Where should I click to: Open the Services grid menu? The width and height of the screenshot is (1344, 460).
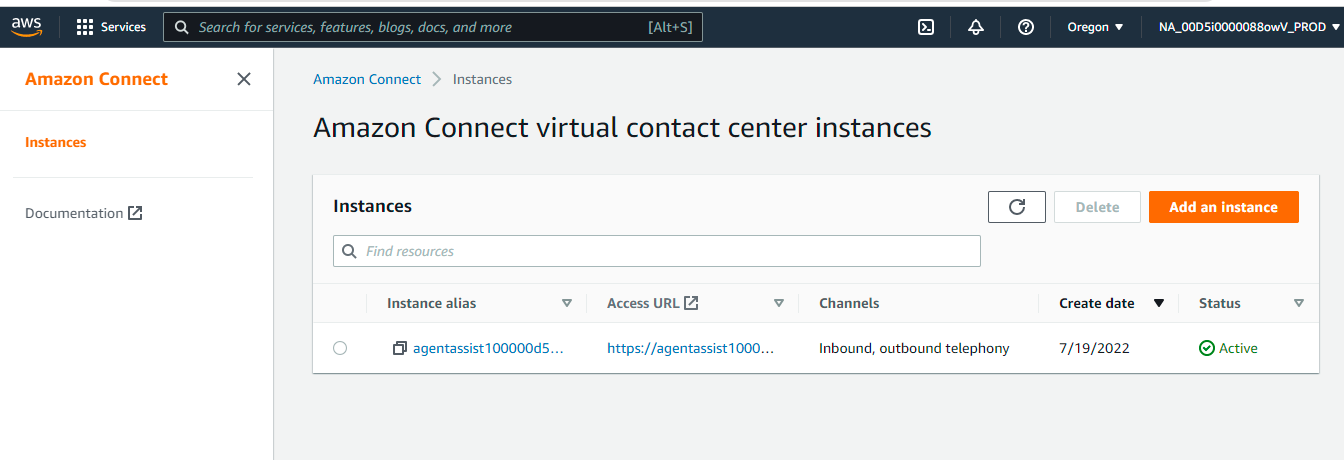point(111,27)
